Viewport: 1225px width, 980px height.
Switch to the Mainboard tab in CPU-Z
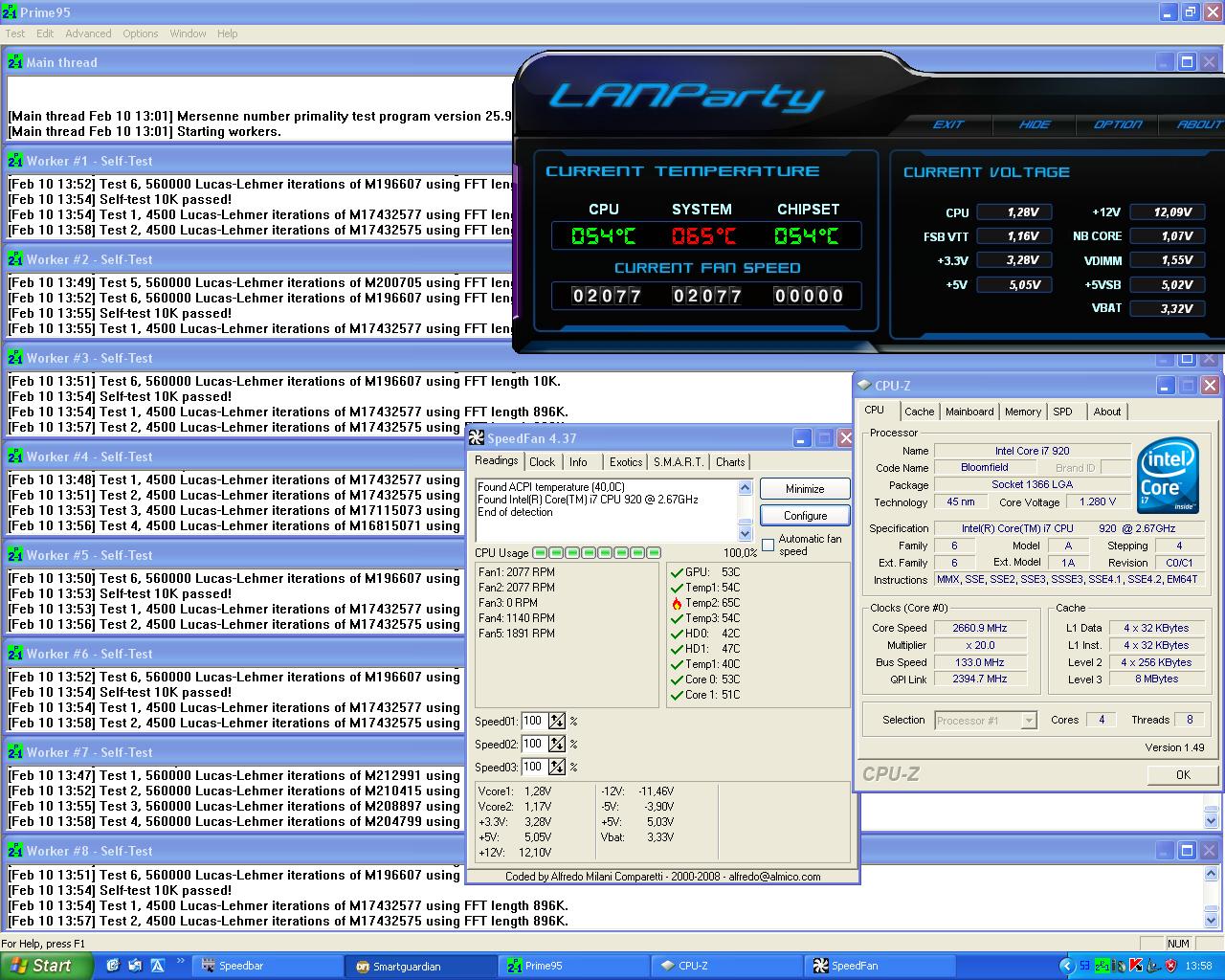pyautogui.click(x=969, y=412)
